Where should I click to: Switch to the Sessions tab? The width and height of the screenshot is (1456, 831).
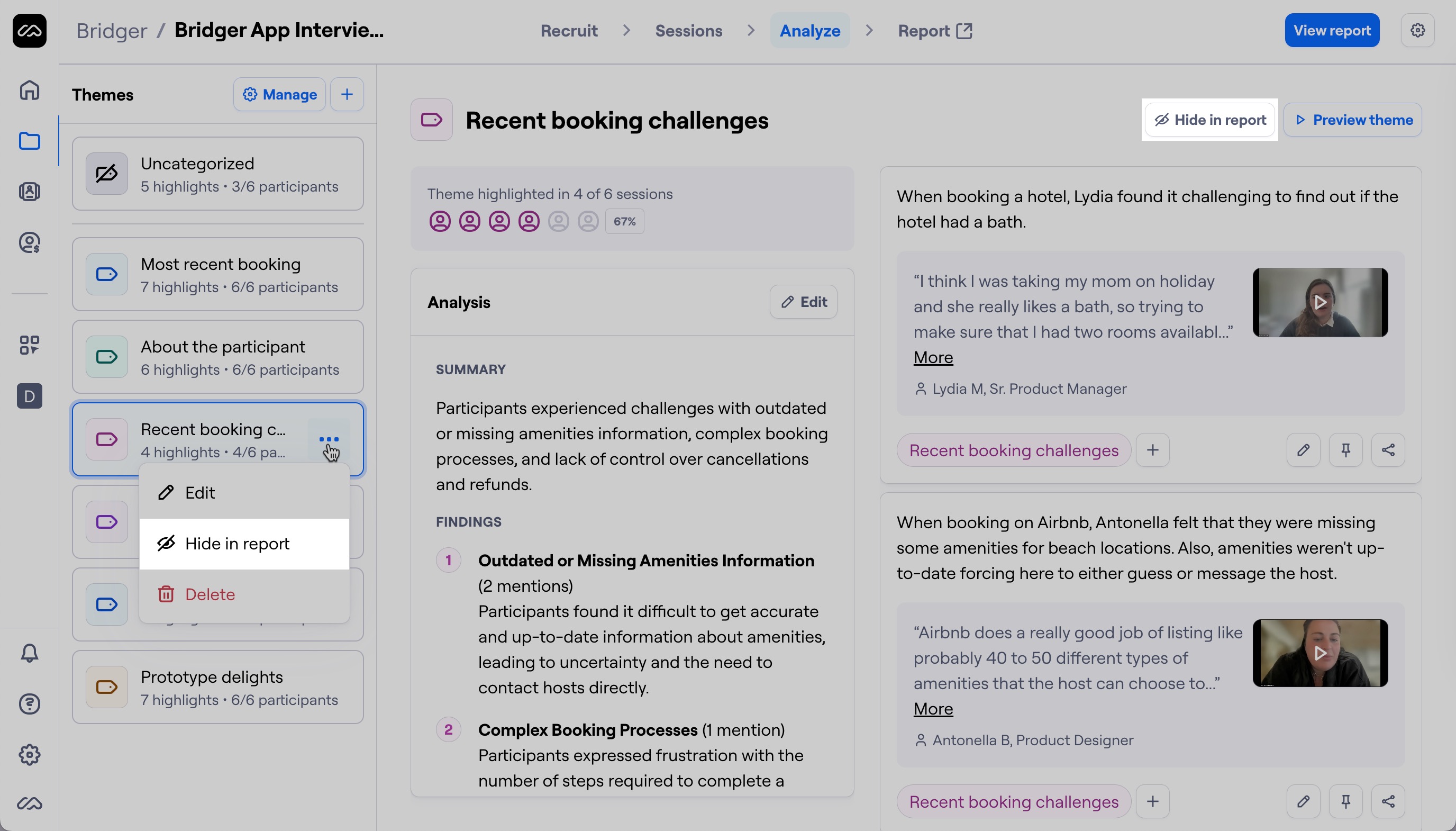pos(688,30)
